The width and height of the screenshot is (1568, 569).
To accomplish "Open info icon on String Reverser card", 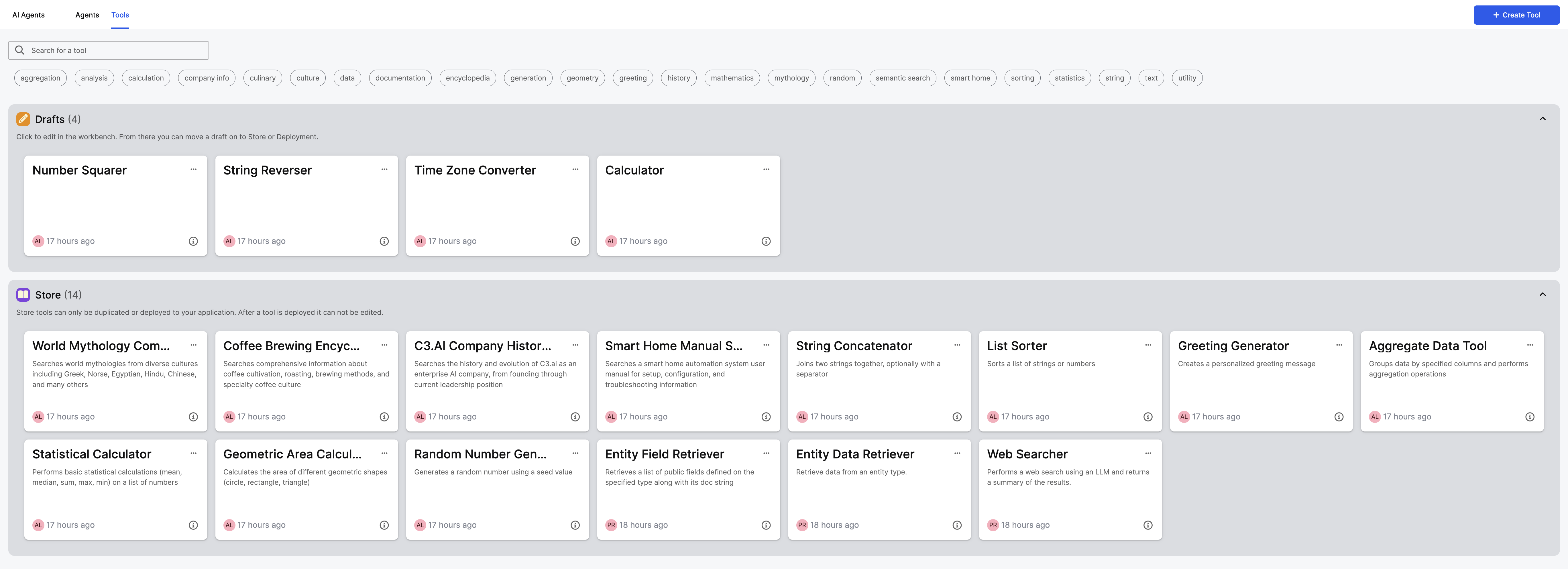I will [384, 241].
